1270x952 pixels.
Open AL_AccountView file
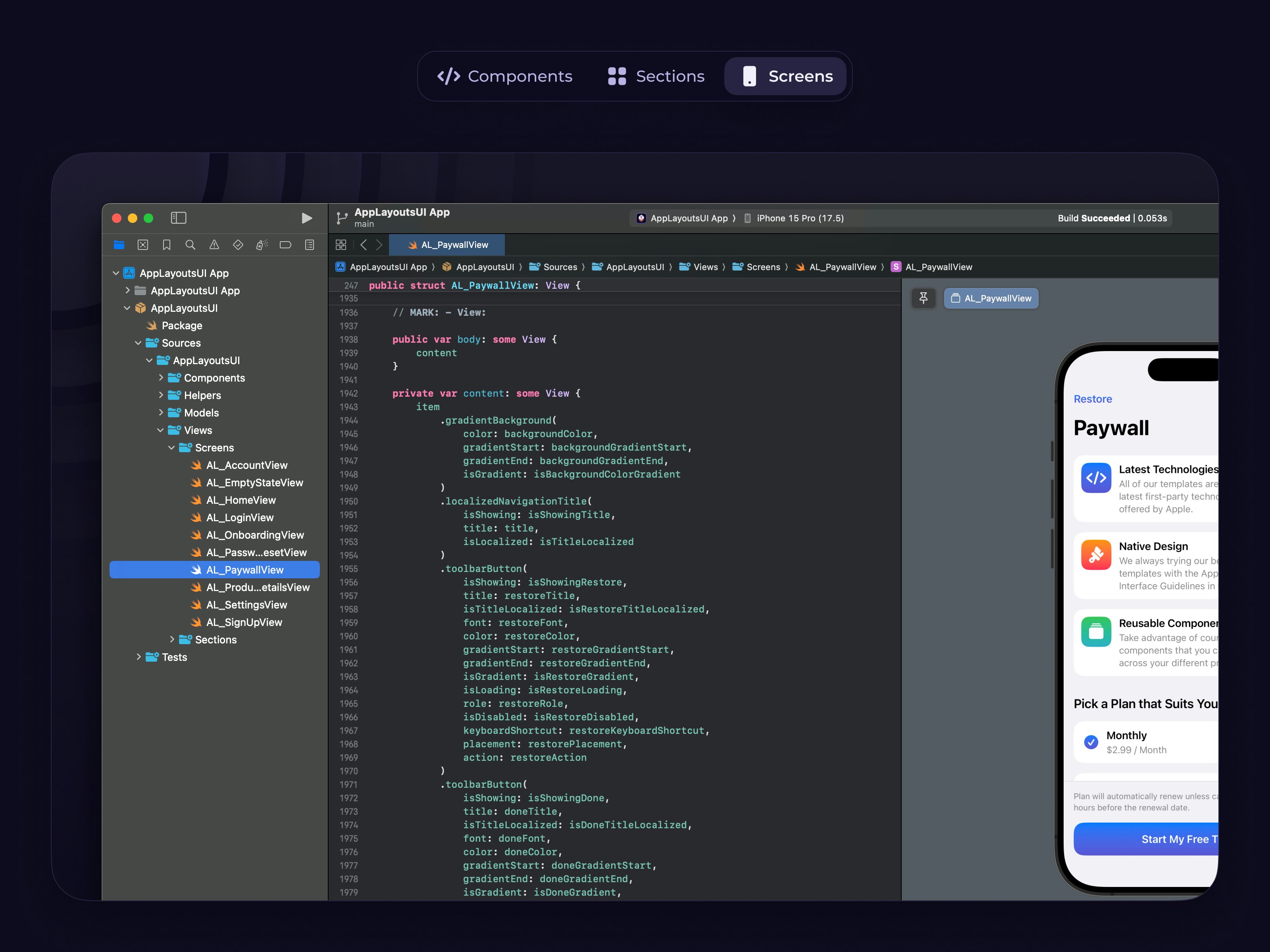[x=214, y=465]
